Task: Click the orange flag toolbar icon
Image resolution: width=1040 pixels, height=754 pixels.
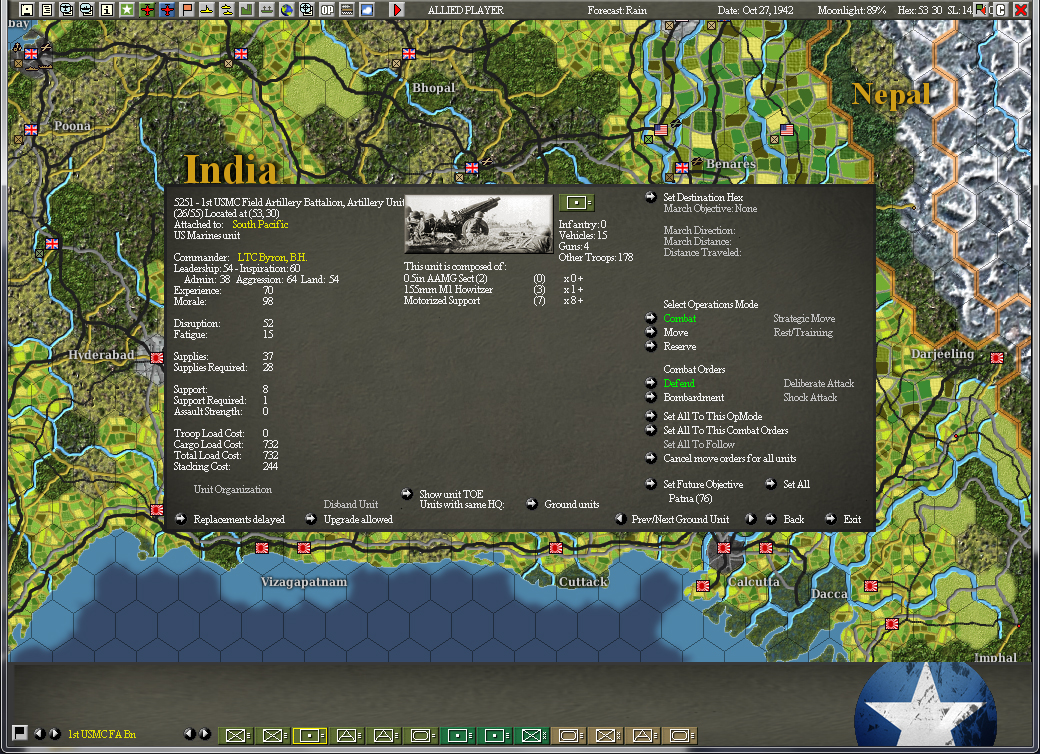Action: (x=187, y=10)
